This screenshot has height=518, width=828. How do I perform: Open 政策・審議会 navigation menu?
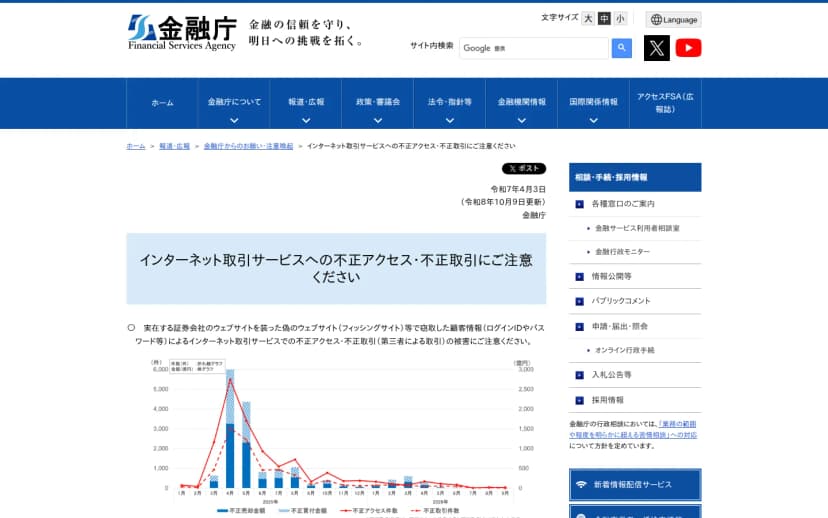point(378,102)
